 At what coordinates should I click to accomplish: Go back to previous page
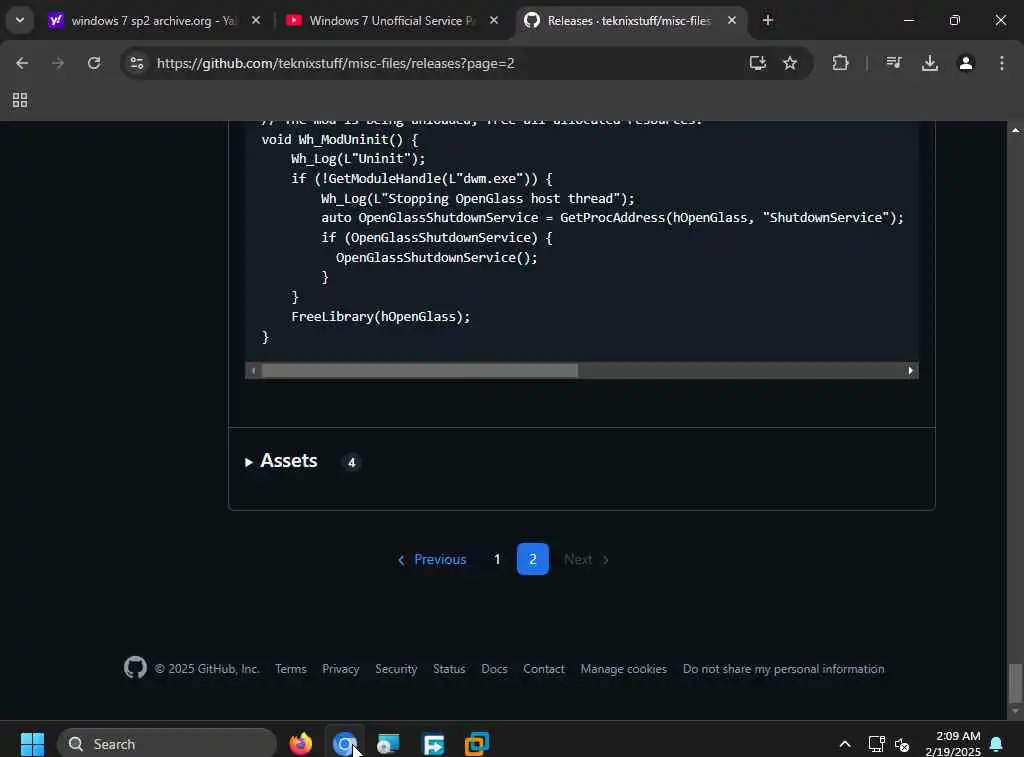point(22,63)
